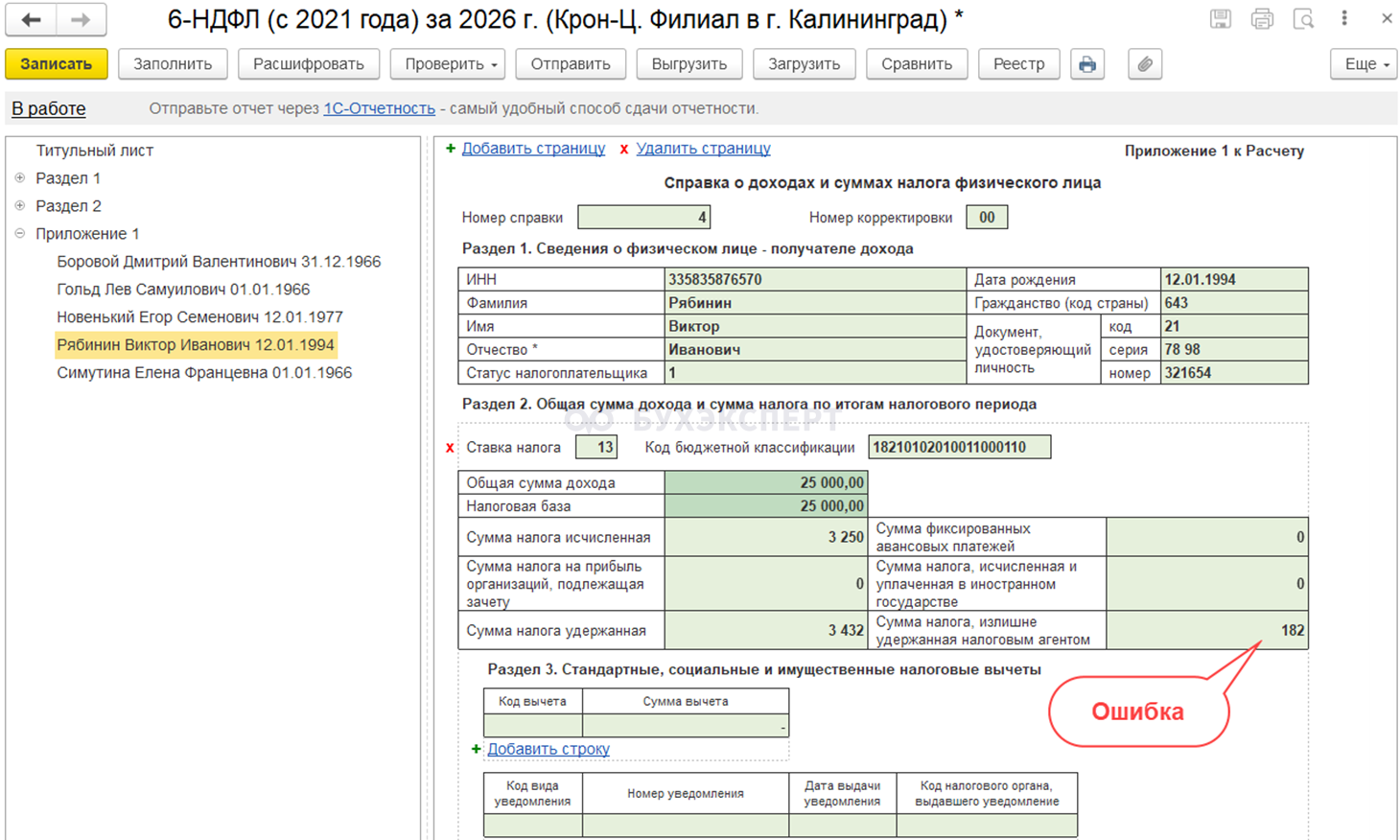The height and width of the screenshot is (840, 1400).
Task: Click the printer icon in title bar
Action: pos(1262,18)
